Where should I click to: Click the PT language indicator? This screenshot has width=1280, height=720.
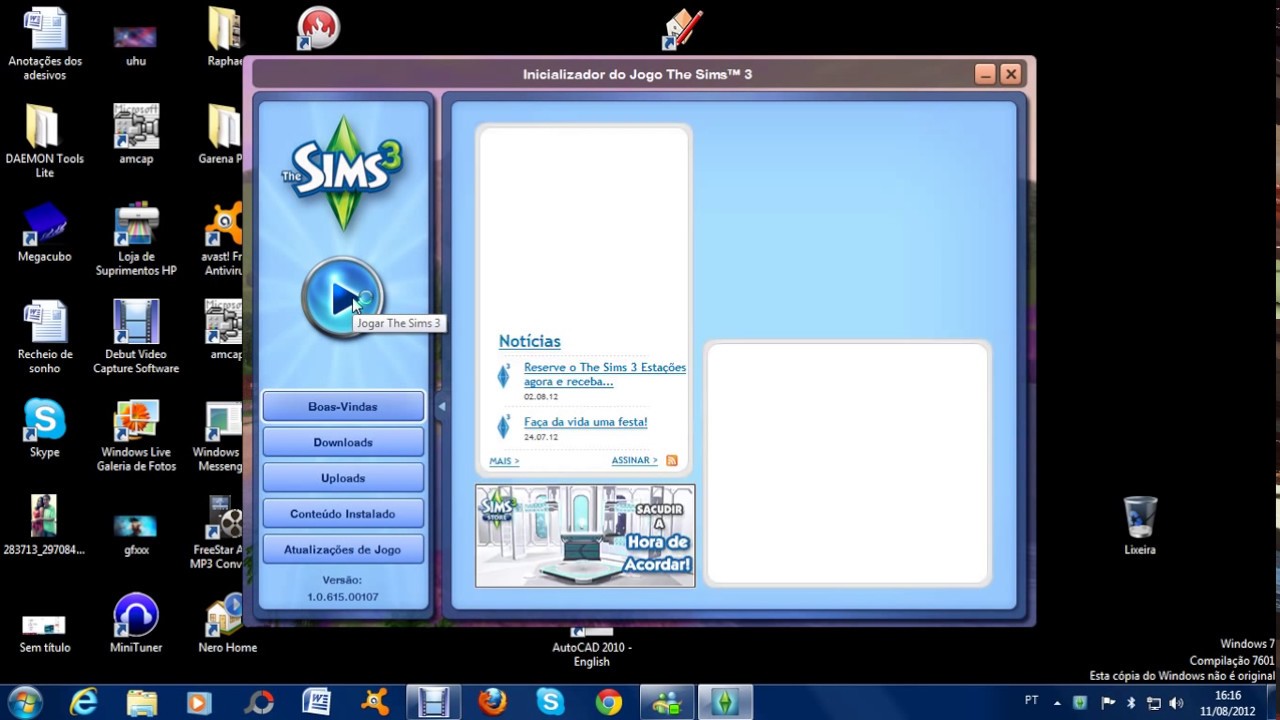pyautogui.click(x=1032, y=700)
